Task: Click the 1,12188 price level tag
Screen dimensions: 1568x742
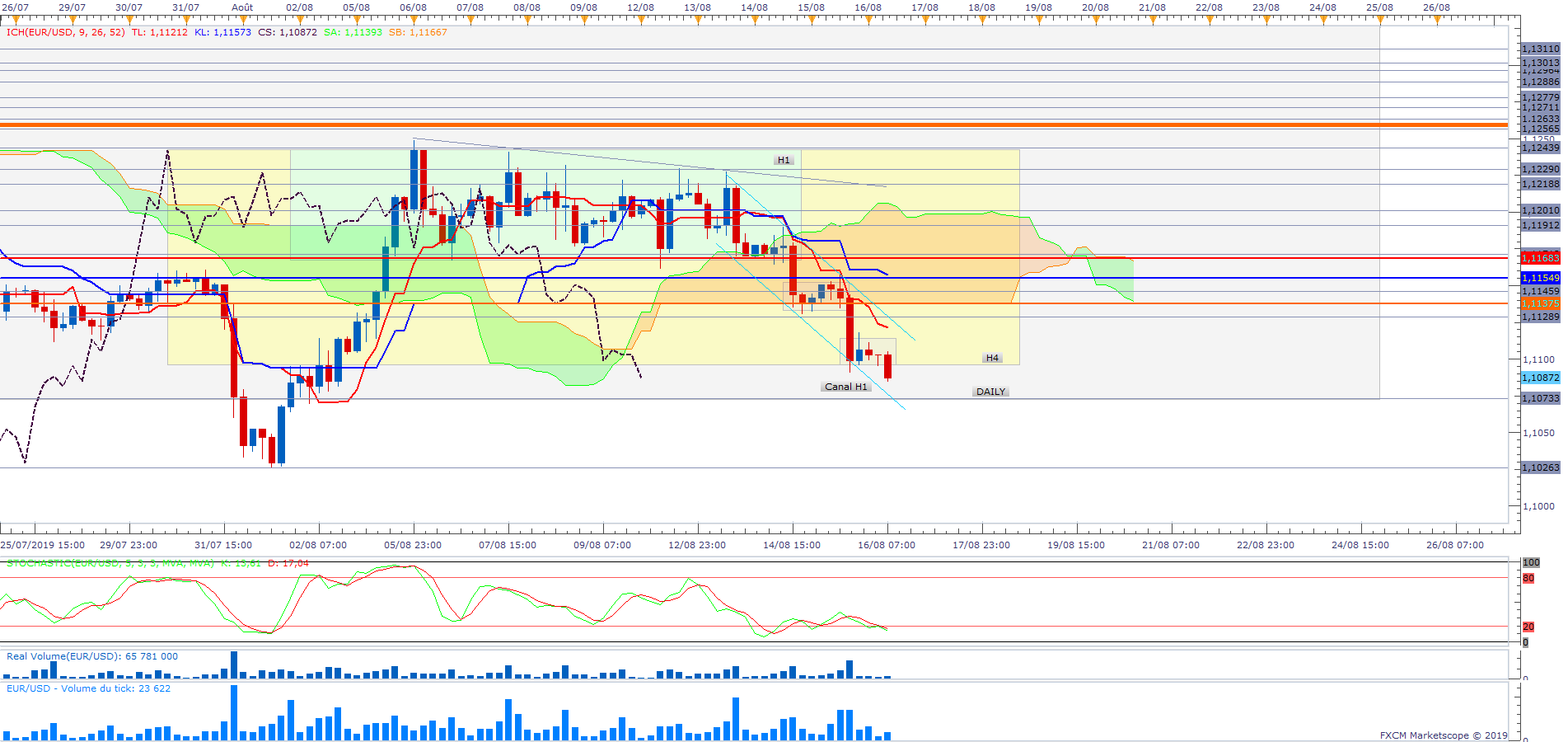Action: coord(1540,184)
